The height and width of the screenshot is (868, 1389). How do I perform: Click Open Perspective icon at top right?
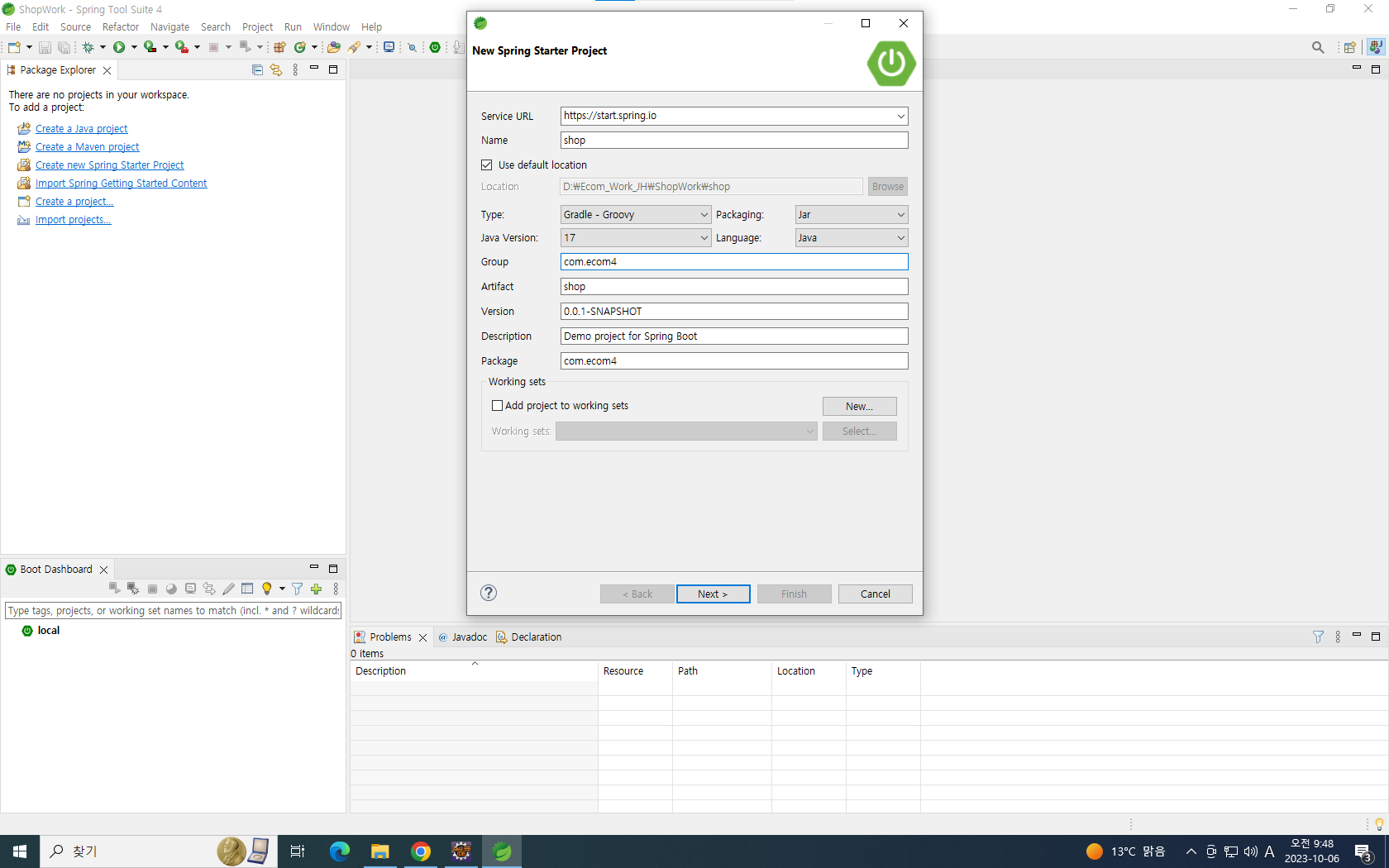coord(1349,47)
